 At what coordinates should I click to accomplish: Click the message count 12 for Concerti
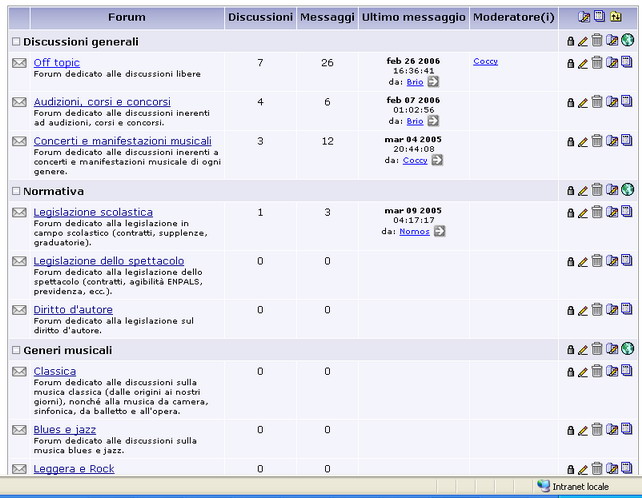327,141
